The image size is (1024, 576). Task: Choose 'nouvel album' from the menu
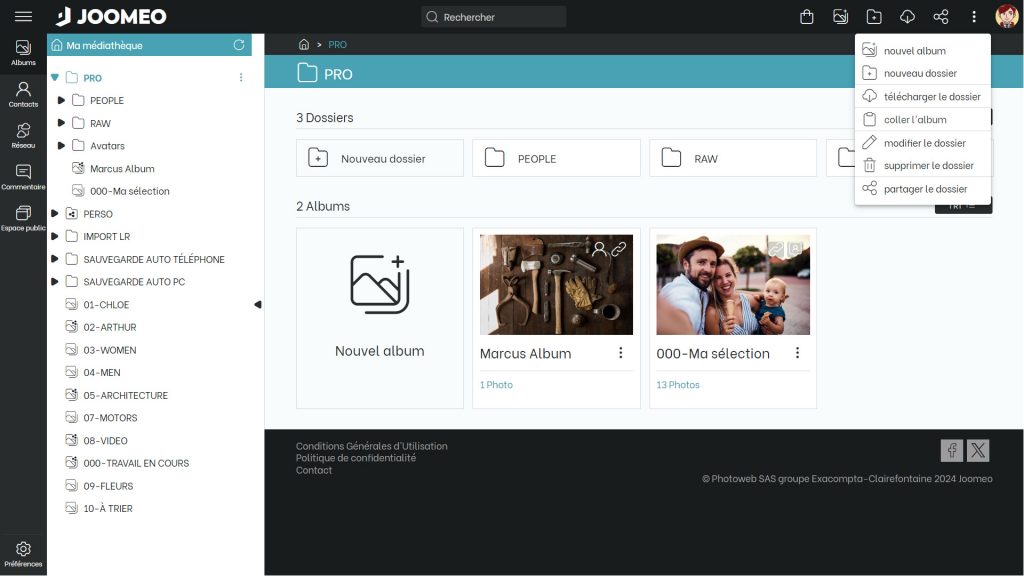pos(914,51)
